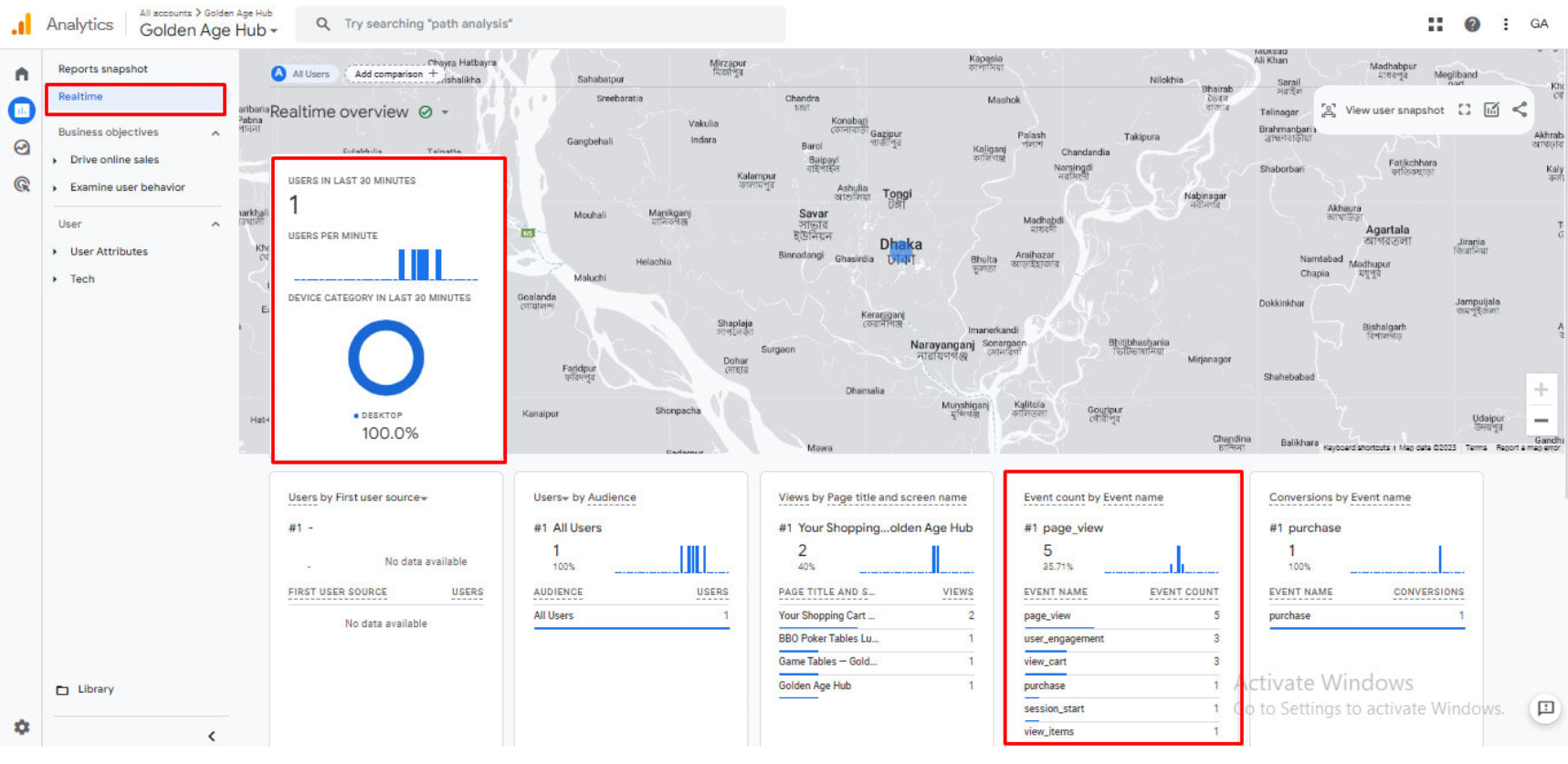Click the search bar field
Viewport: 1568px width, 764px height.
(548, 24)
